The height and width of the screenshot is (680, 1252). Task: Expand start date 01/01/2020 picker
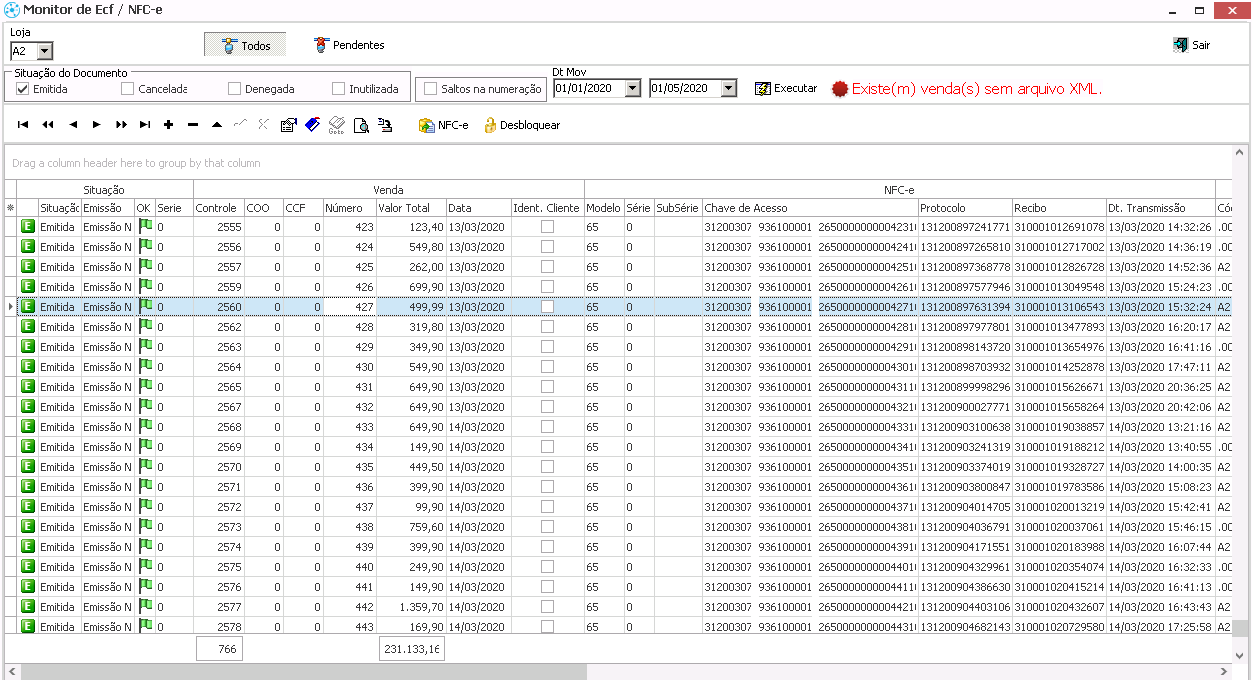632,88
